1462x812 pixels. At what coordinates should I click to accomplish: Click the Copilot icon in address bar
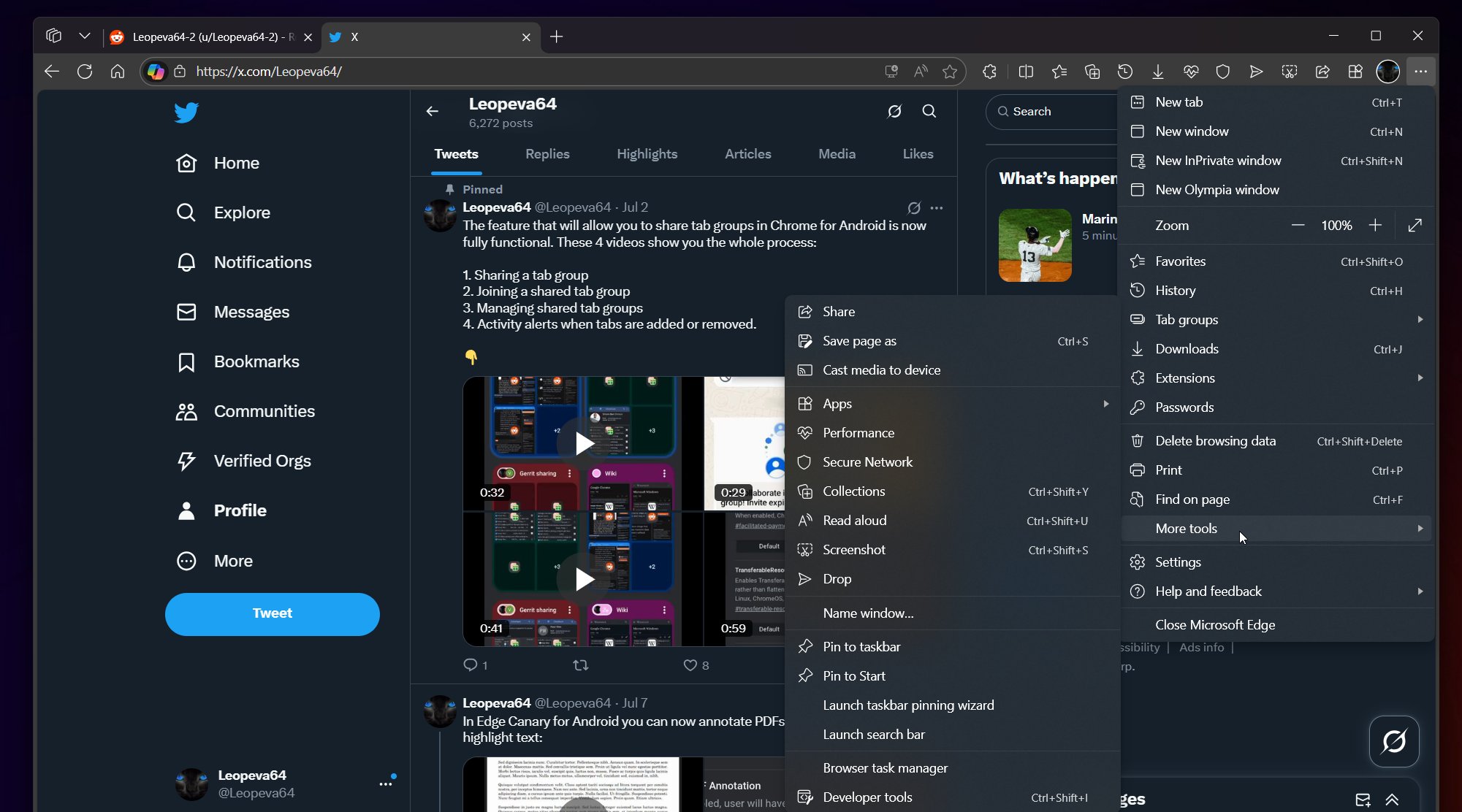[156, 72]
